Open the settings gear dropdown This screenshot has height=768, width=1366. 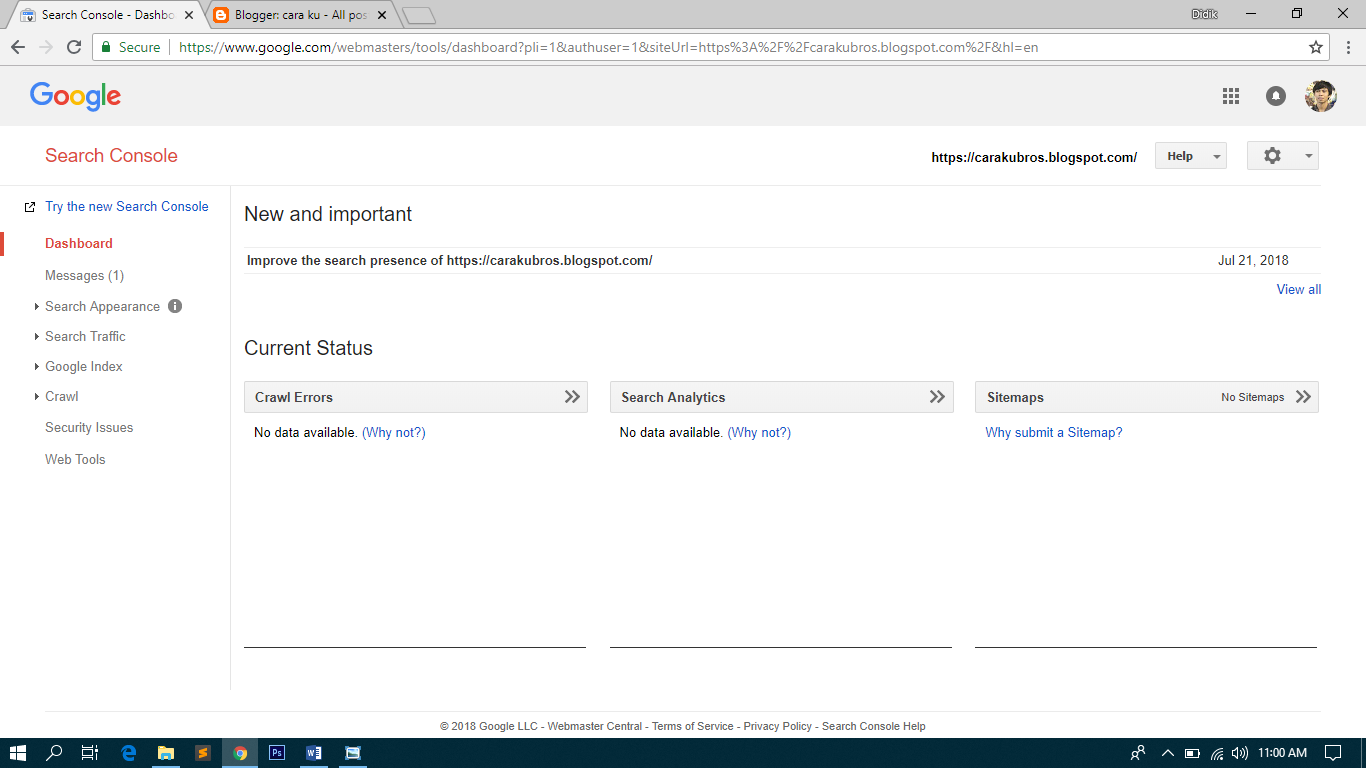(1283, 156)
